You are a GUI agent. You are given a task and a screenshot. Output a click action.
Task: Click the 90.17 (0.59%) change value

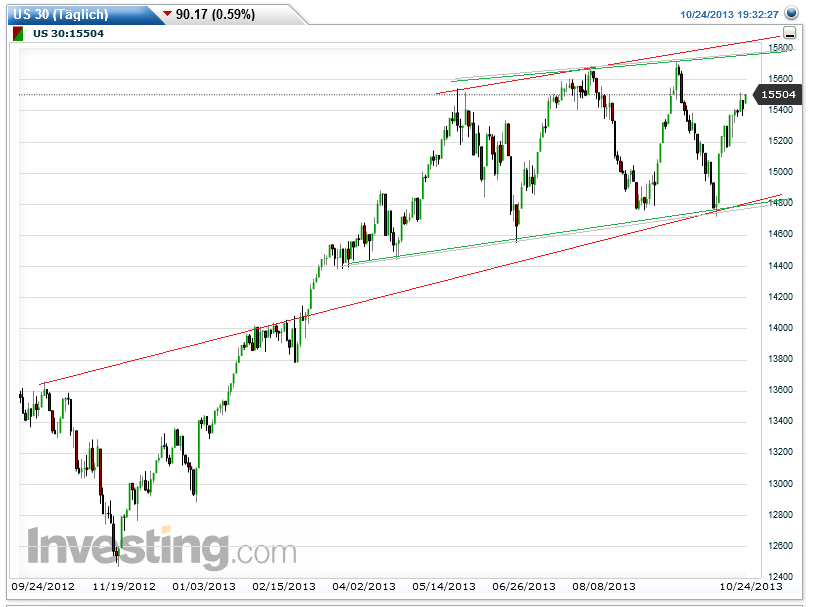(215, 14)
